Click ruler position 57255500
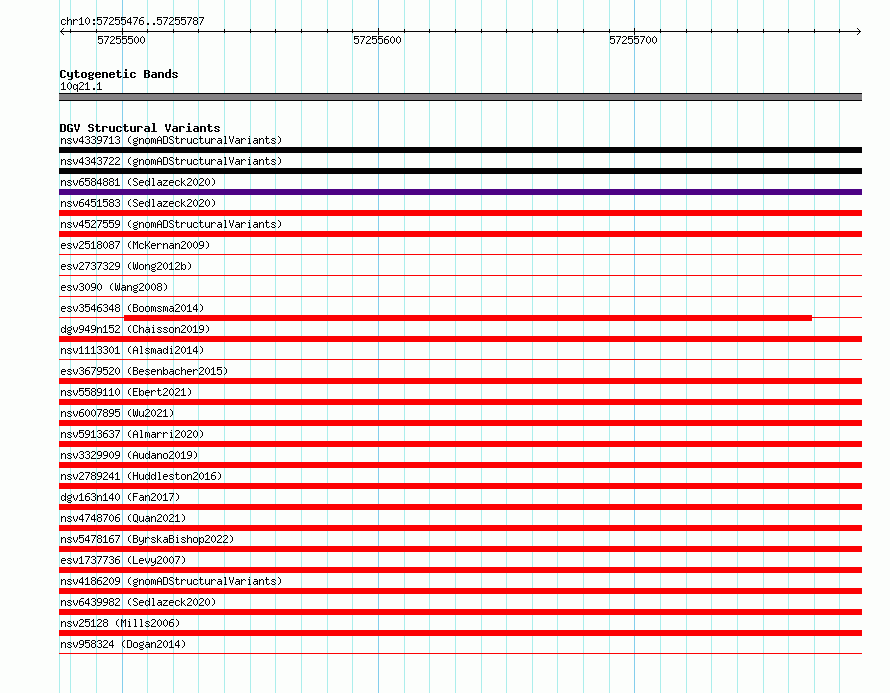 tap(121, 40)
